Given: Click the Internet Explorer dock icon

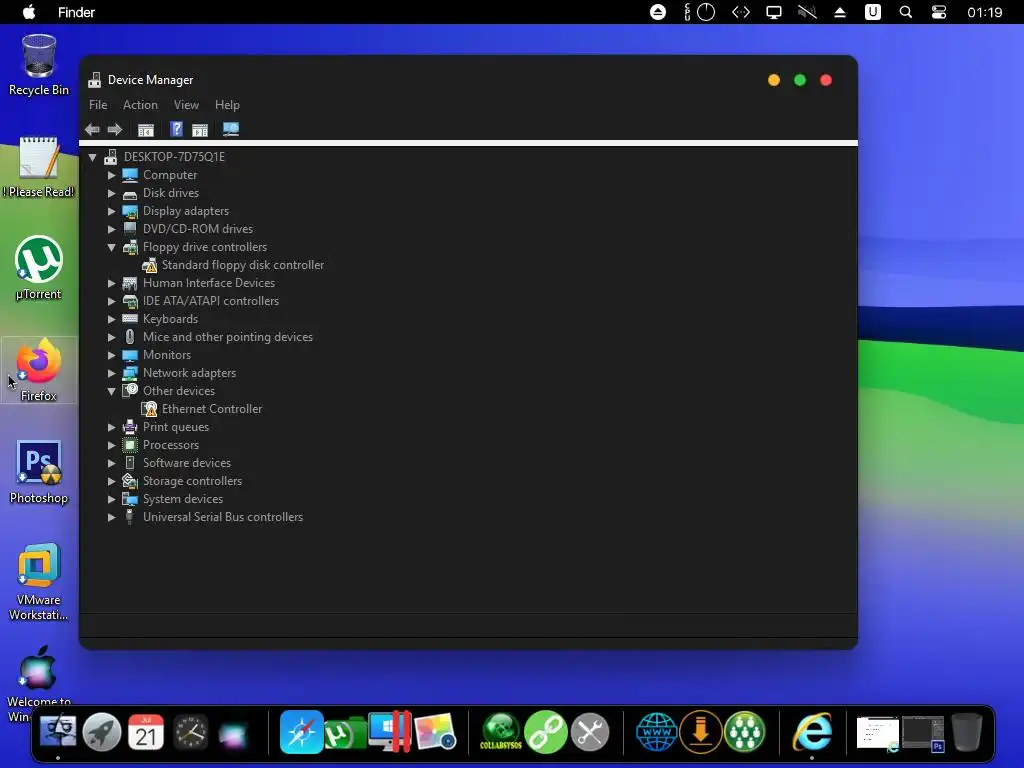Looking at the screenshot, I should [x=812, y=732].
